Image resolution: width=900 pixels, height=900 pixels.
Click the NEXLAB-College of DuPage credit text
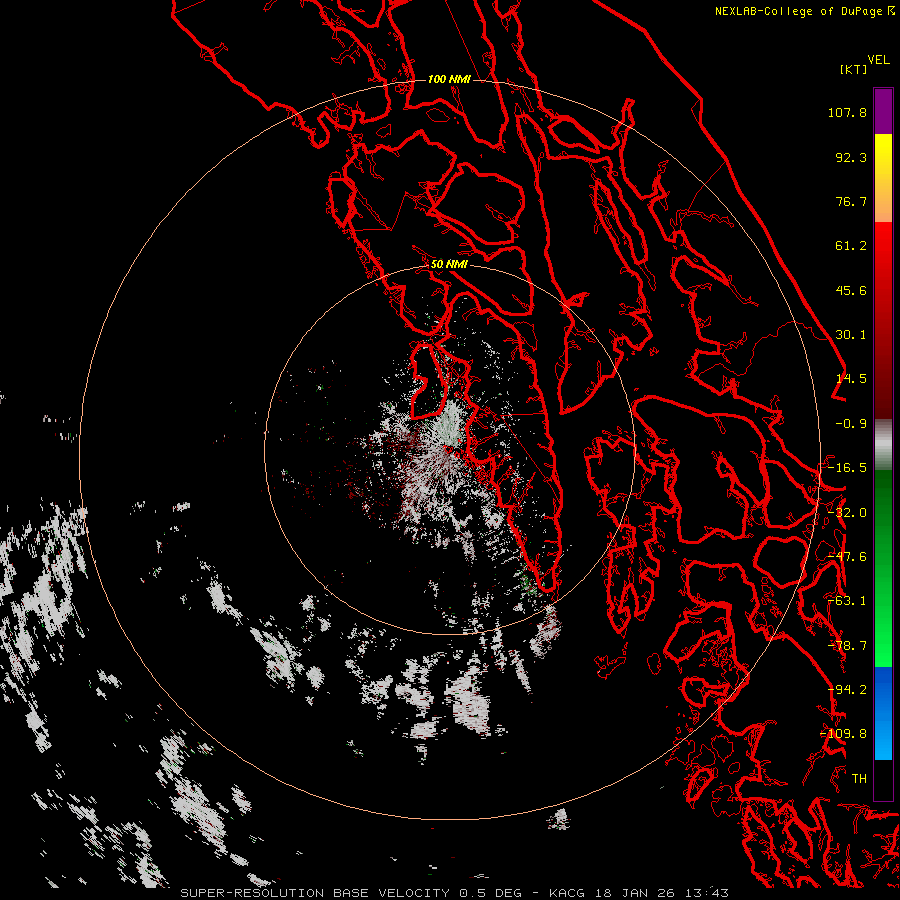798,11
